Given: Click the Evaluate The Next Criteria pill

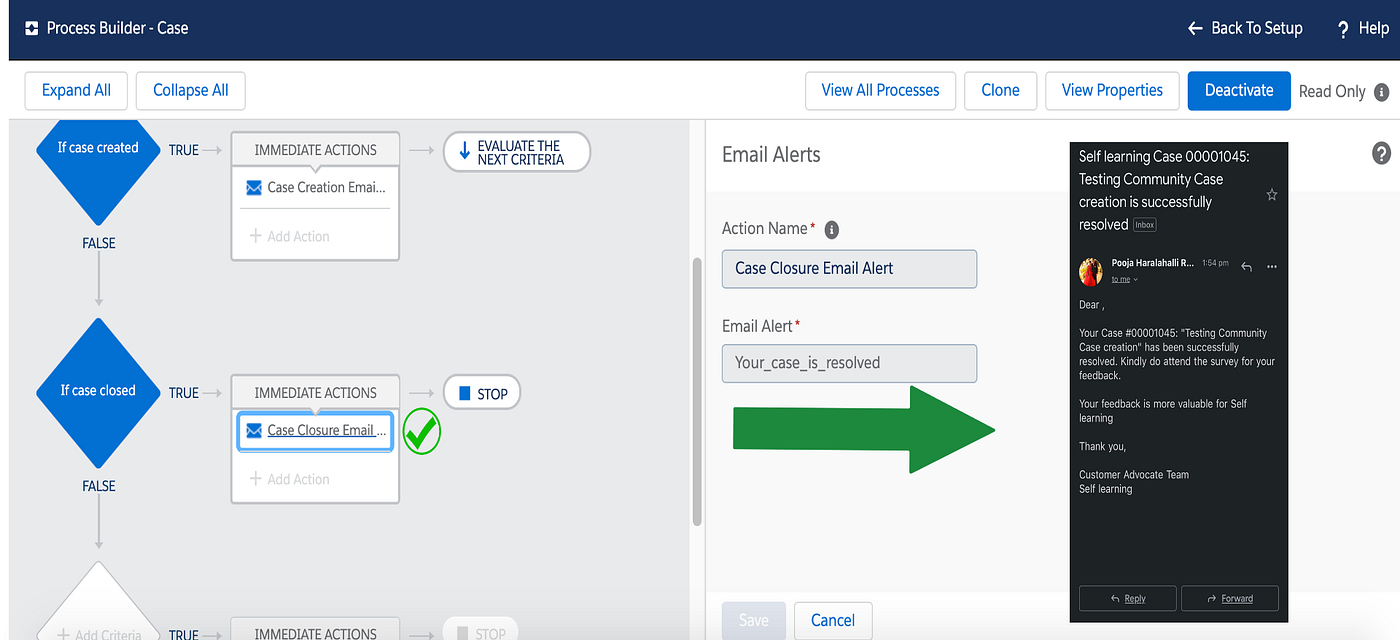Looking at the screenshot, I should point(517,152).
